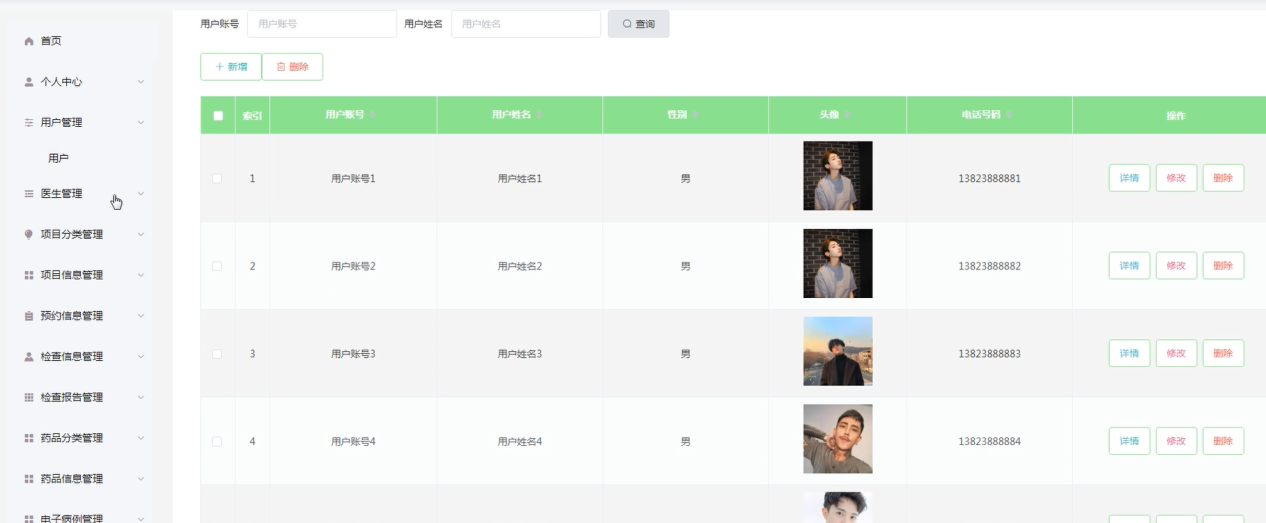Click the icon beside 项目分类管理

click(x=29, y=235)
